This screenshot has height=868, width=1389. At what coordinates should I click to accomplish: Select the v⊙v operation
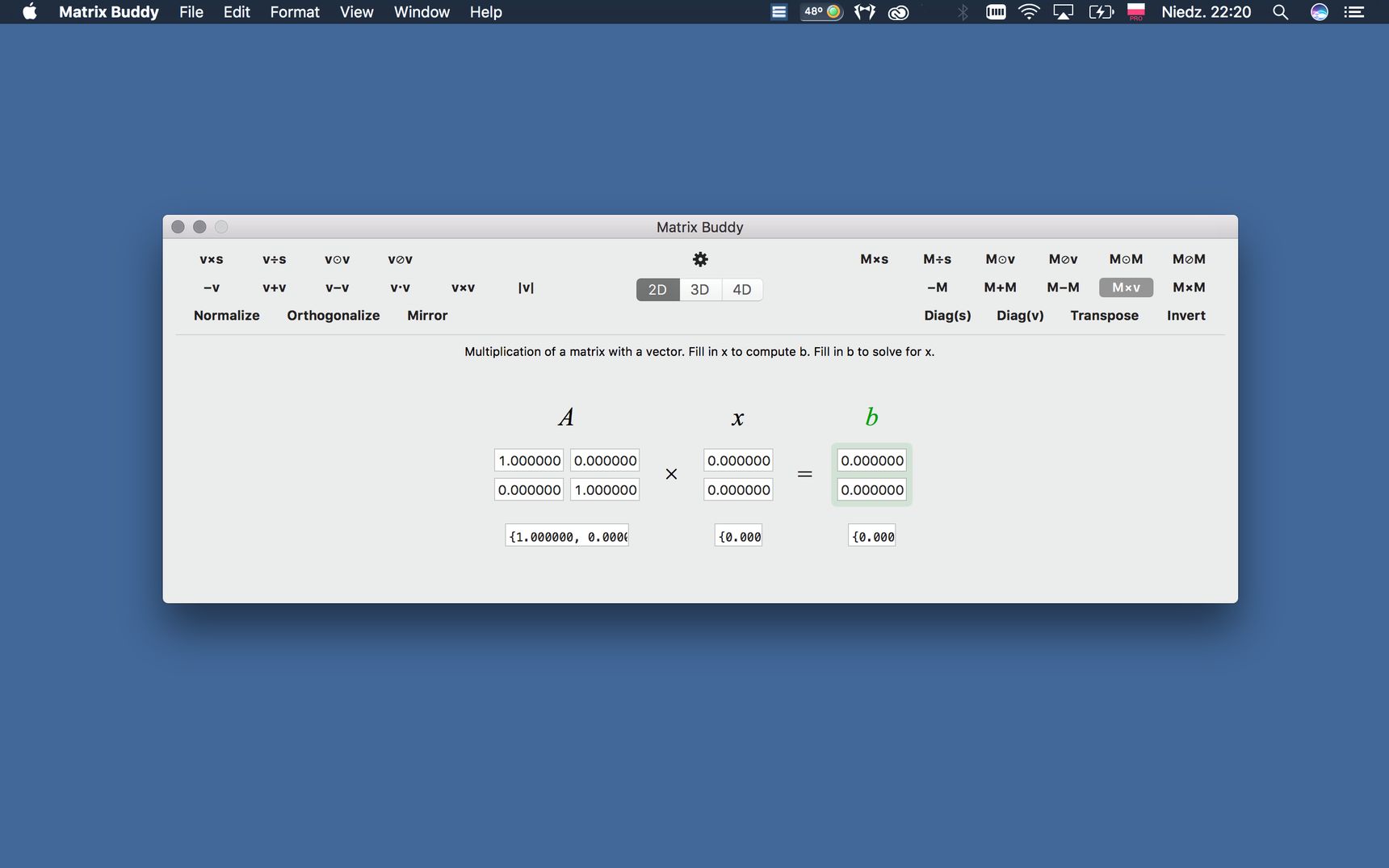point(338,259)
